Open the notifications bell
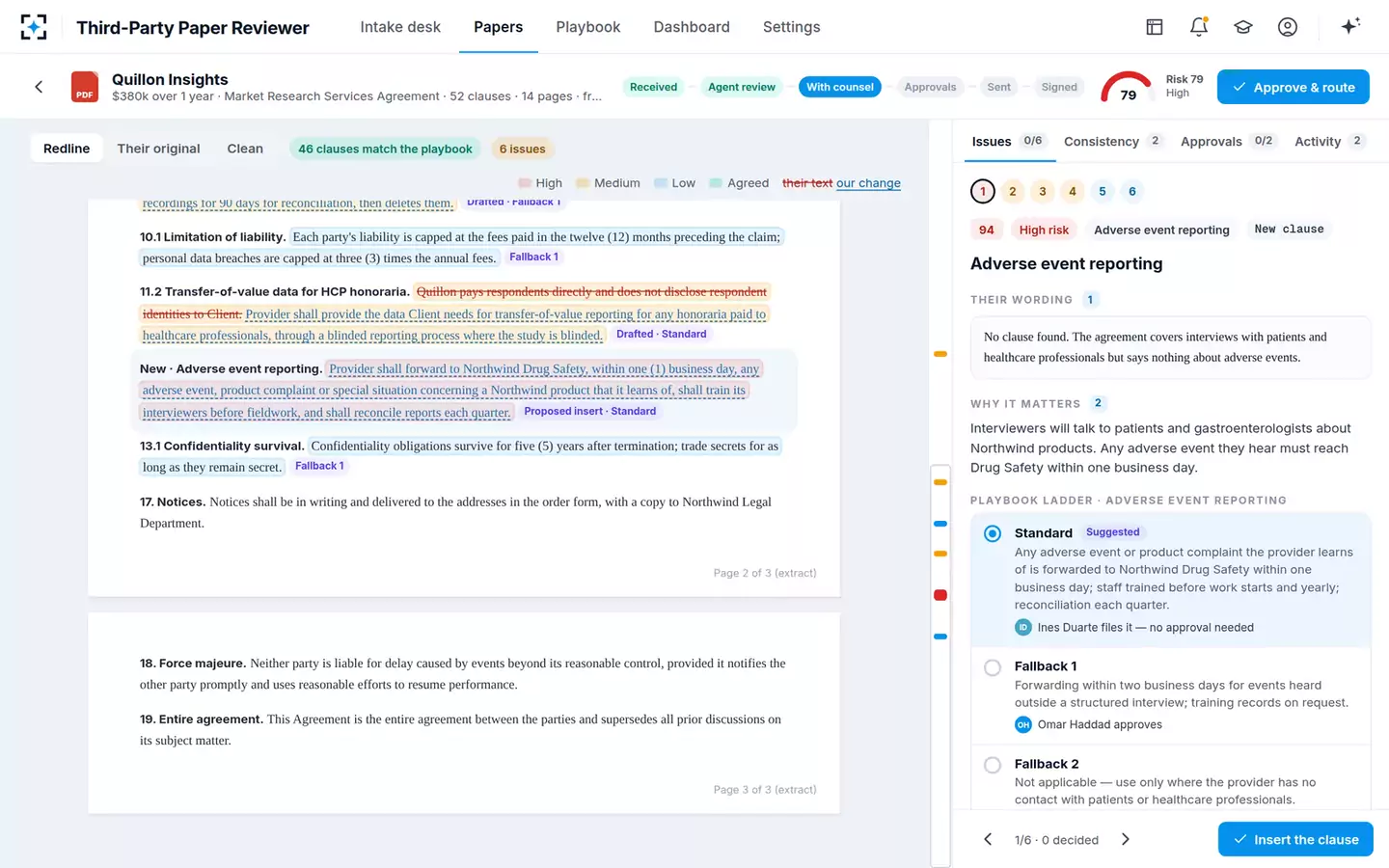This screenshot has height=868, width=1389. pyautogui.click(x=1198, y=27)
